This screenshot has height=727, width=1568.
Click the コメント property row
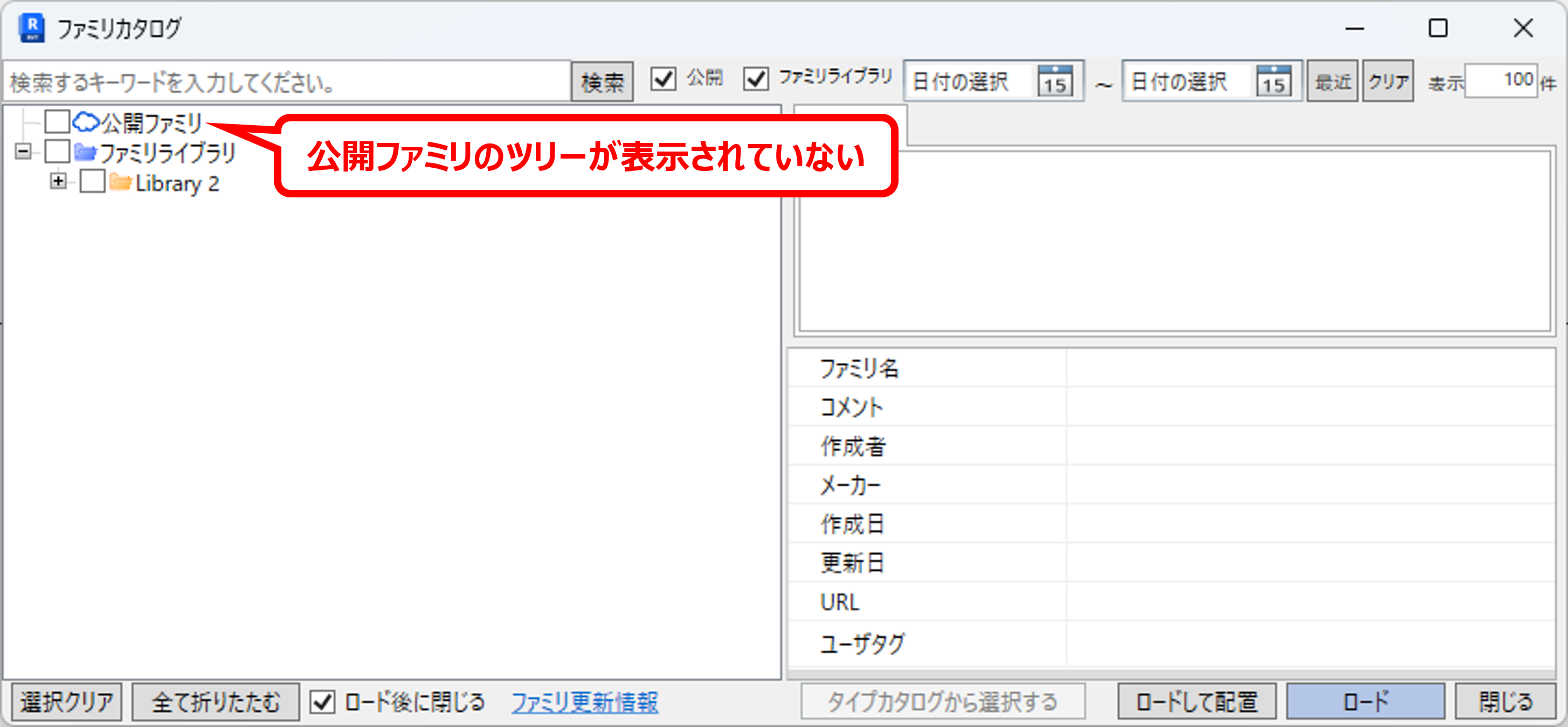pyautogui.click(x=1172, y=407)
